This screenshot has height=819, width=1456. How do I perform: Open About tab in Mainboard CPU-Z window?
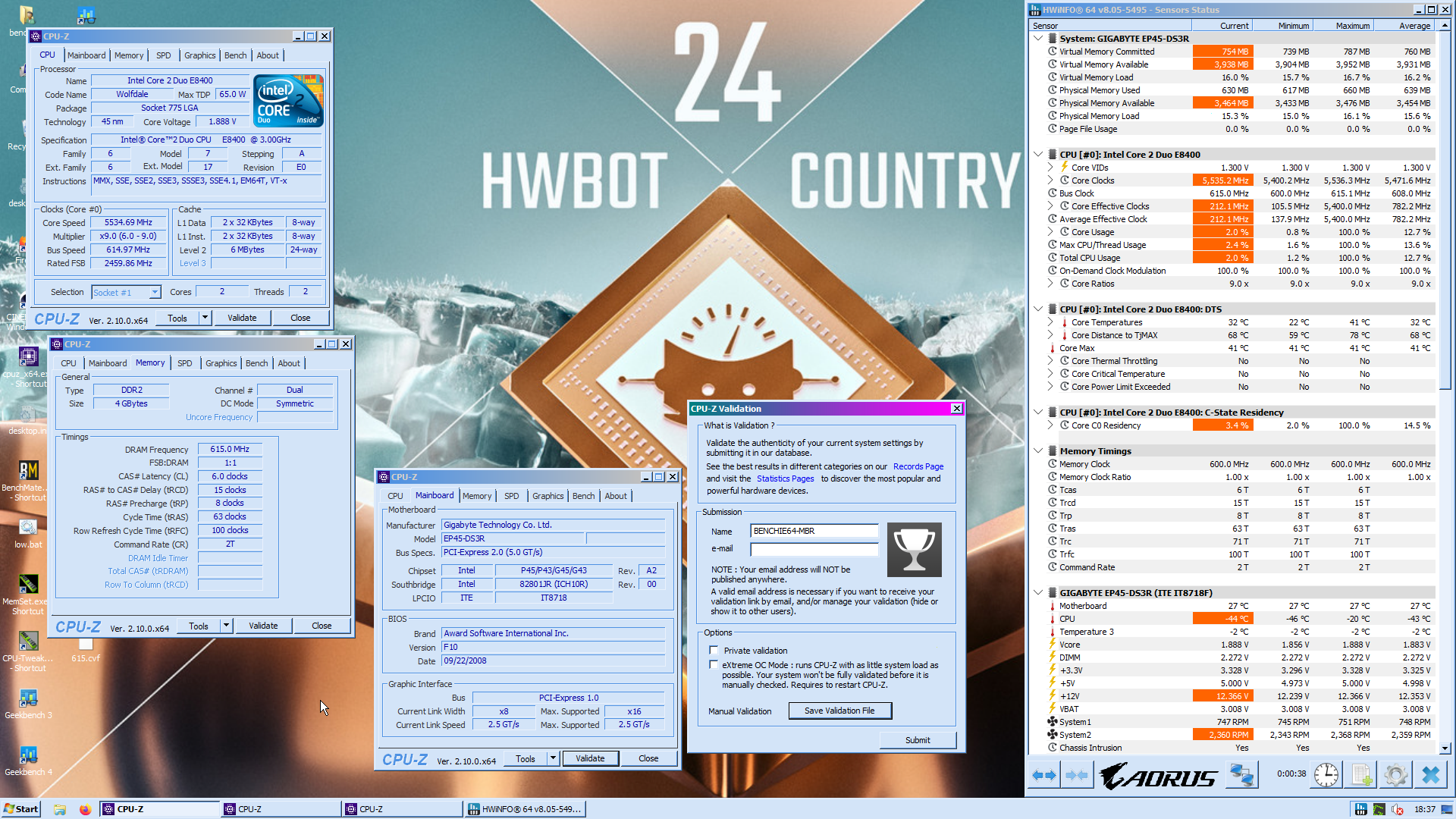(x=616, y=496)
